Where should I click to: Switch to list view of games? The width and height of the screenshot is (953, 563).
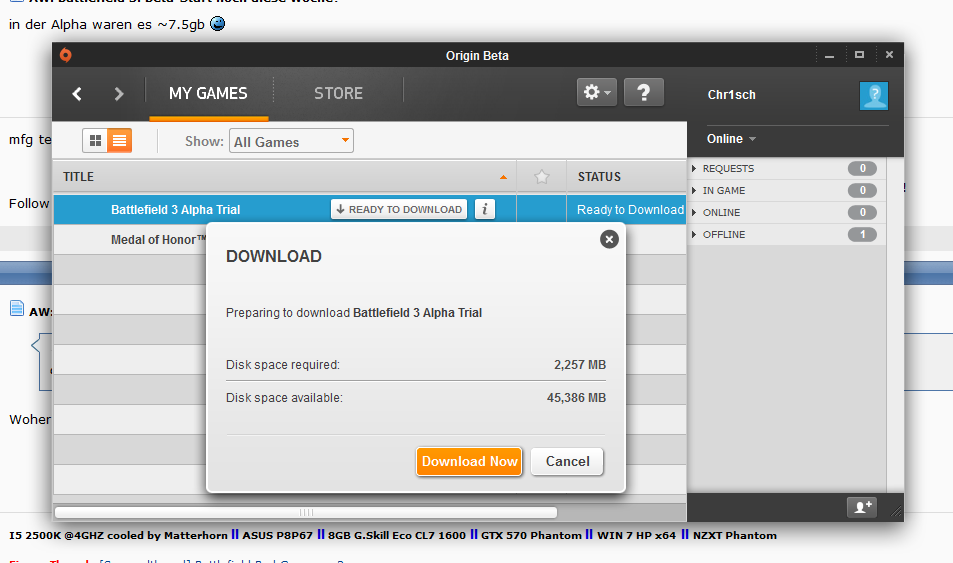pos(120,141)
